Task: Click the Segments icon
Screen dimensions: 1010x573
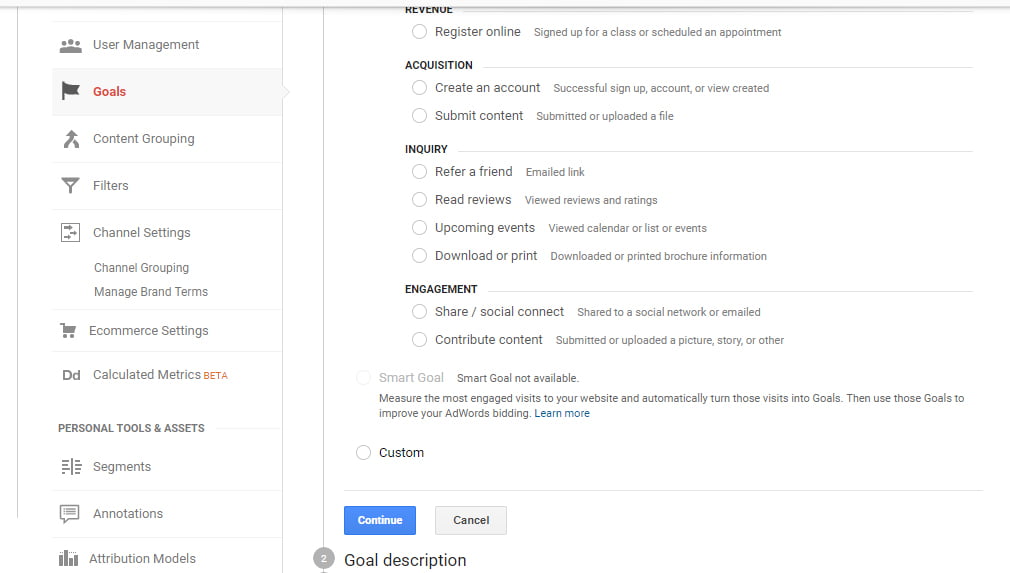Action: [x=71, y=466]
